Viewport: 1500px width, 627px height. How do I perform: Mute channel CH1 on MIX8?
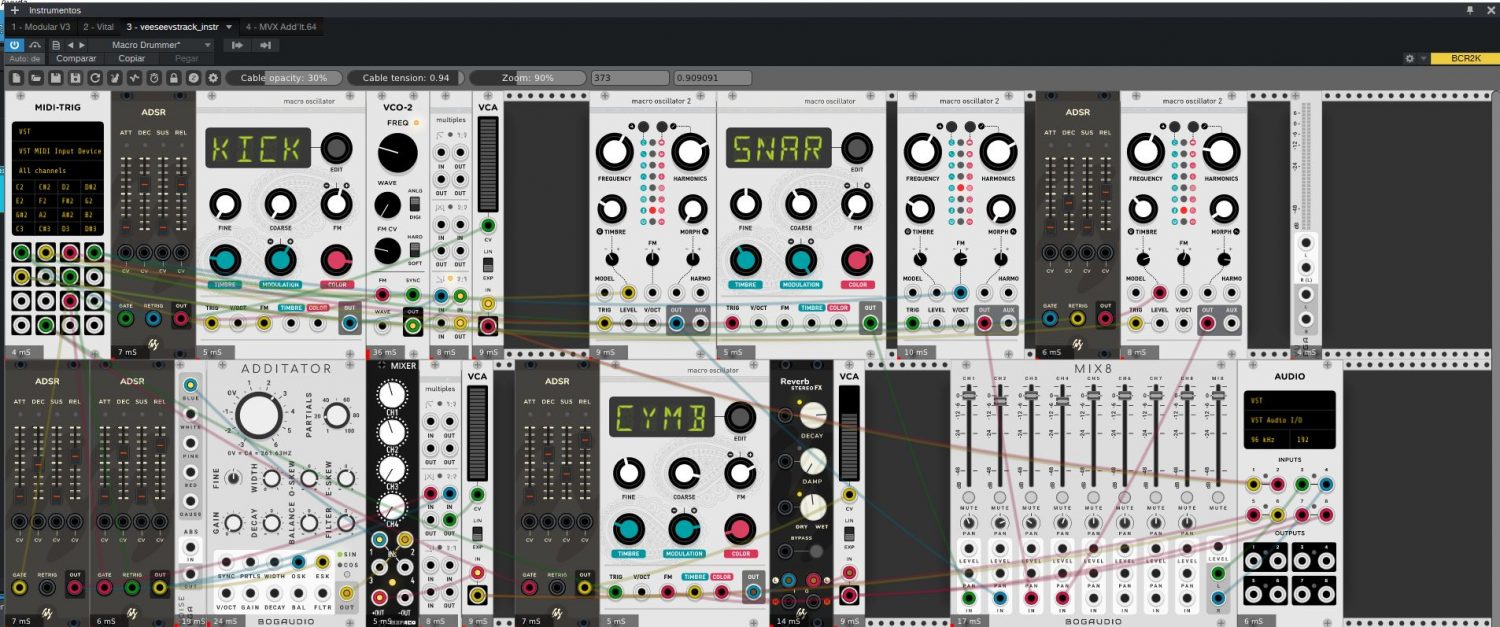pyautogui.click(x=968, y=497)
